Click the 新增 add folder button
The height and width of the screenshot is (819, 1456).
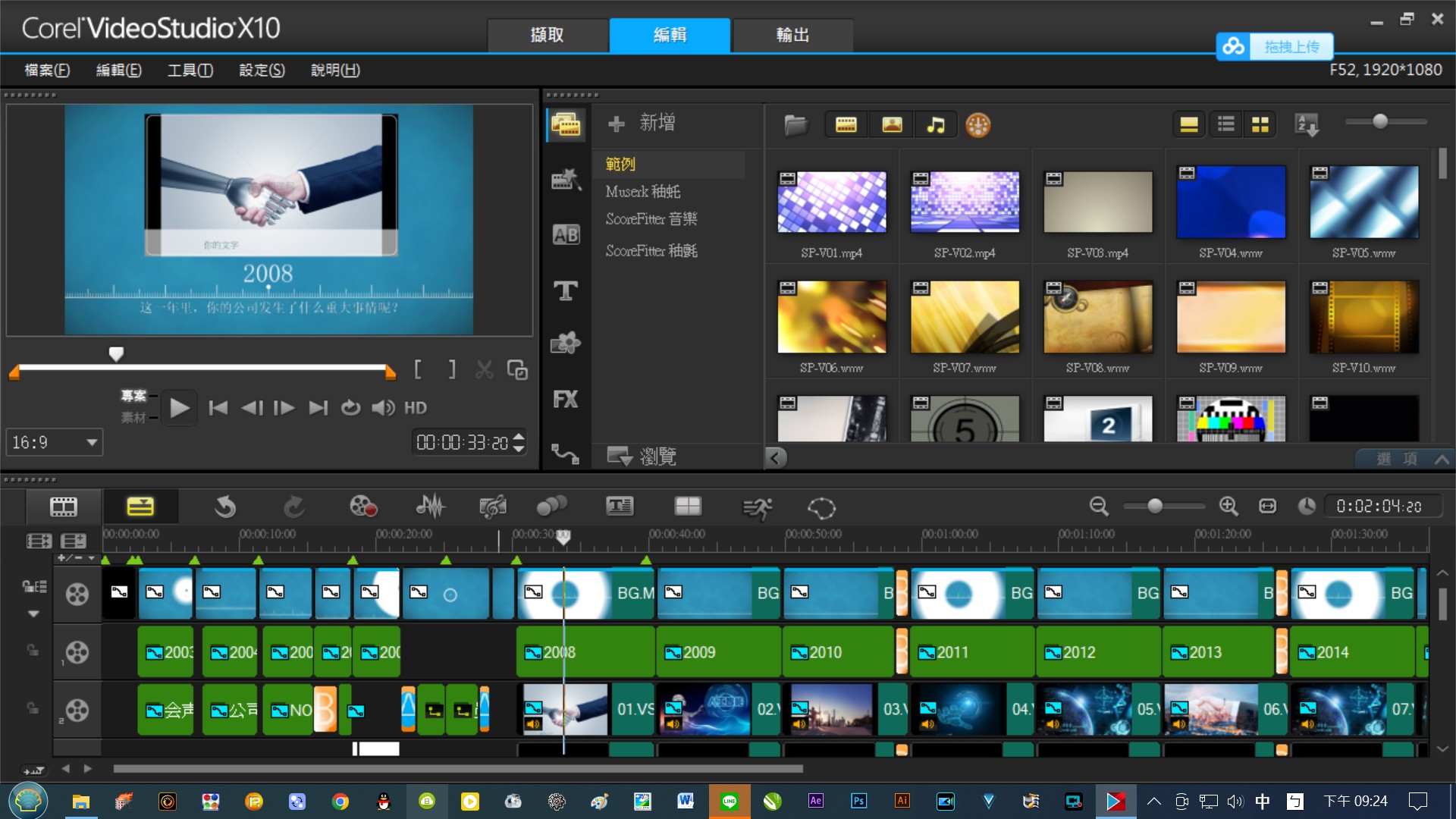642,123
